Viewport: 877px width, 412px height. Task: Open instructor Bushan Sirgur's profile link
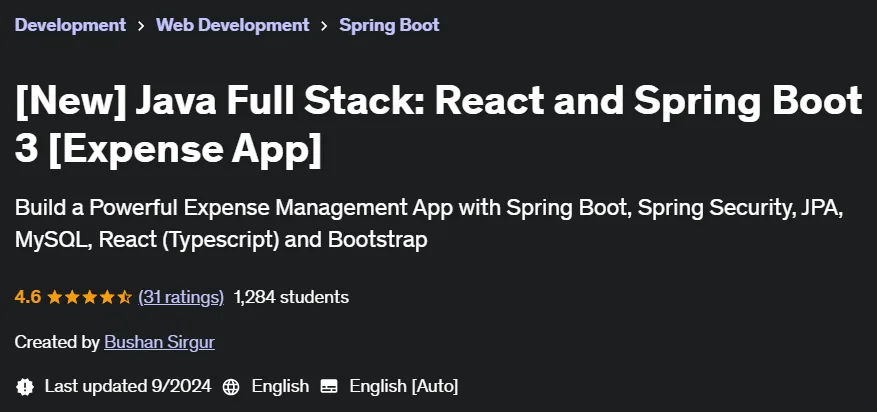tap(159, 342)
